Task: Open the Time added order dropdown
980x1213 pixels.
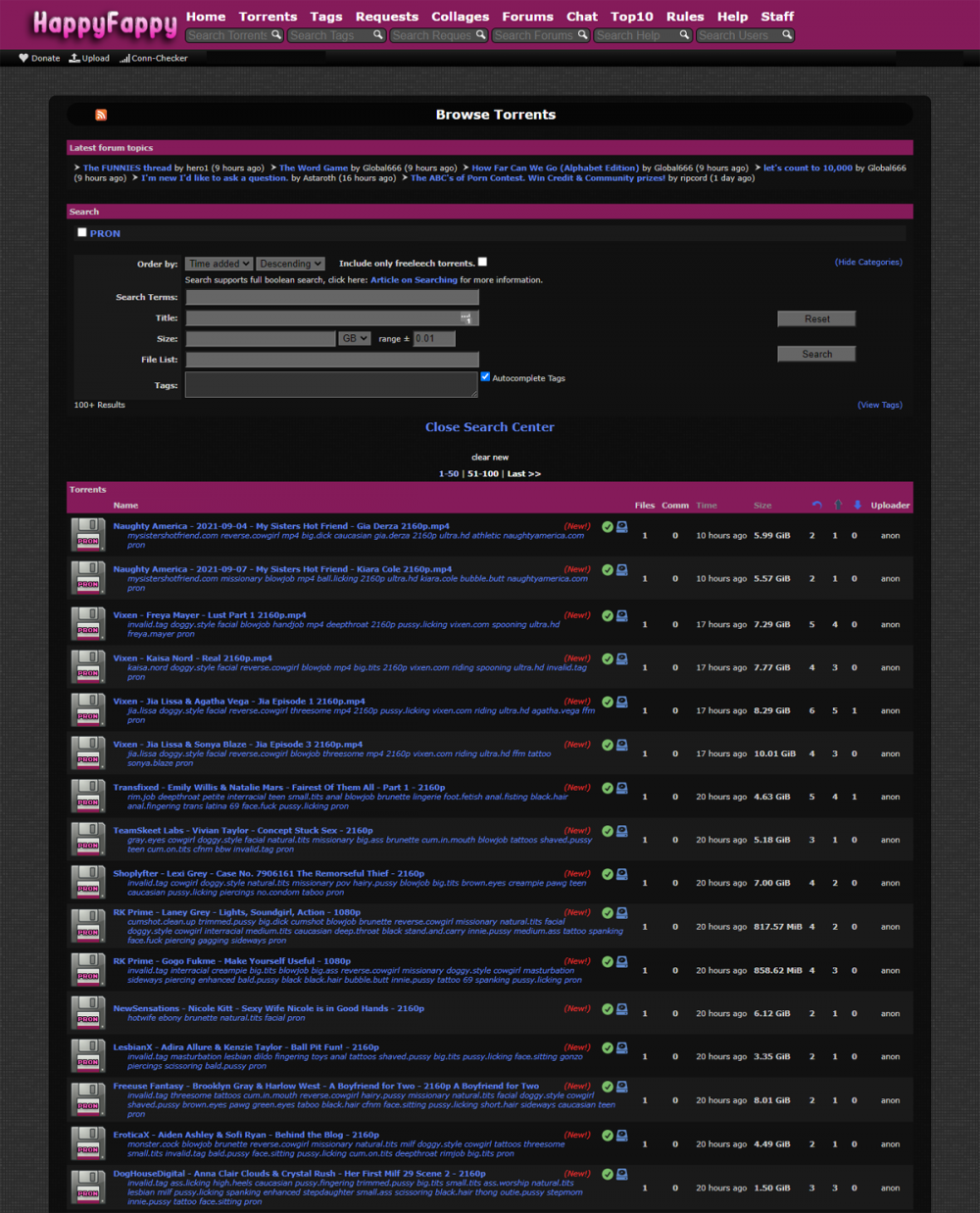Action: (220, 264)
